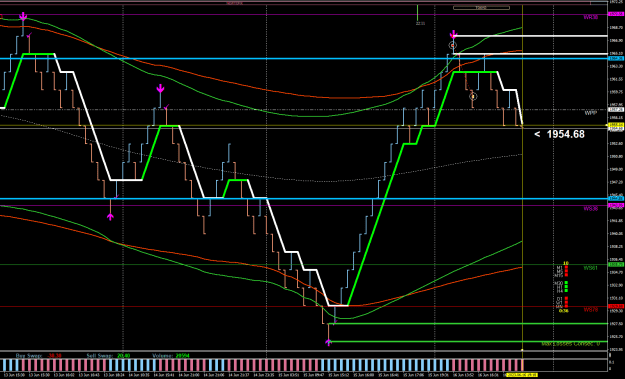Click the circled marker on the declining orange candles
Screen dimensions: 625x379
(x=473, y=96)
